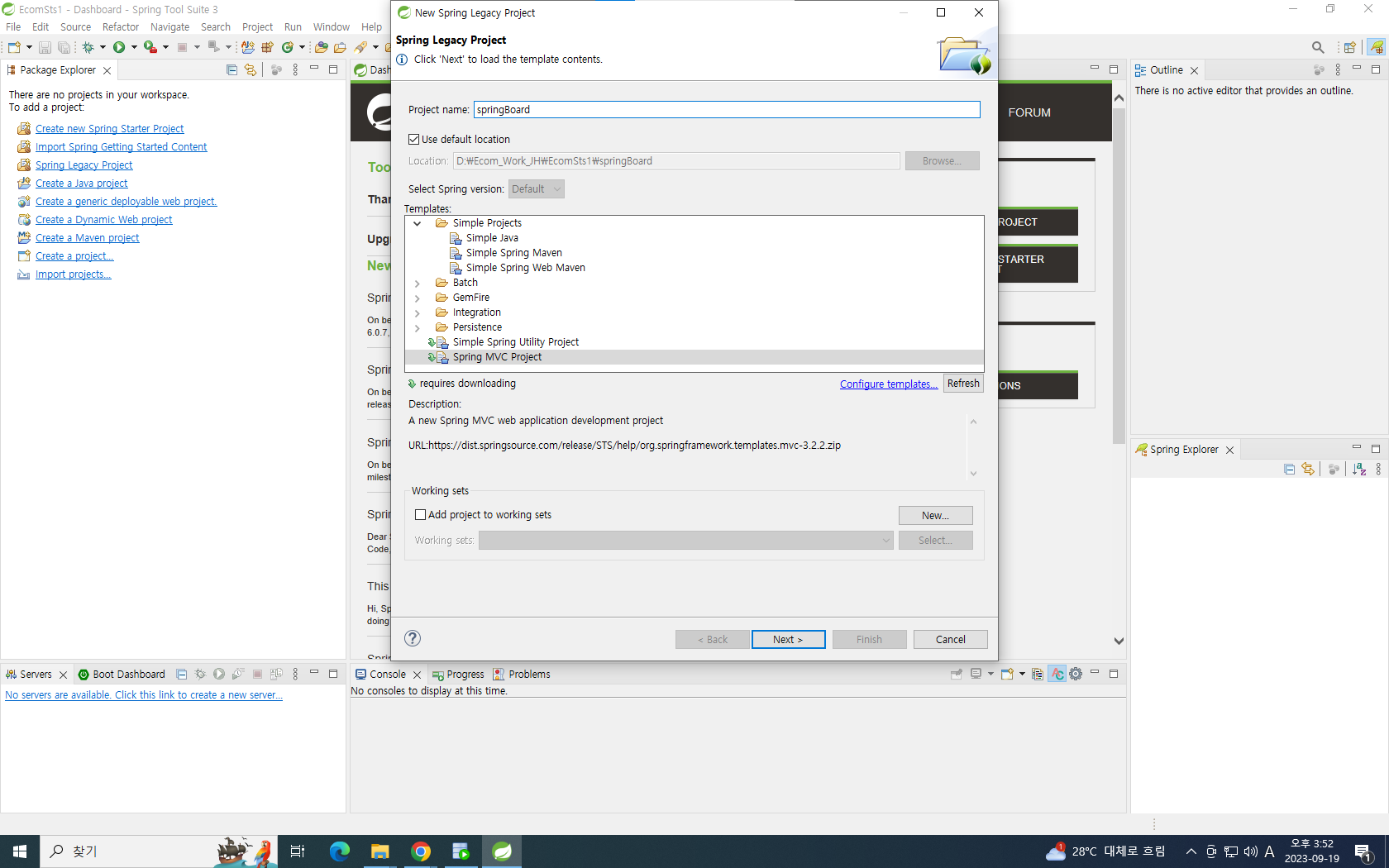Click the Search magnifier icon at top right
1389x868 pixels.
[1318, 47]
